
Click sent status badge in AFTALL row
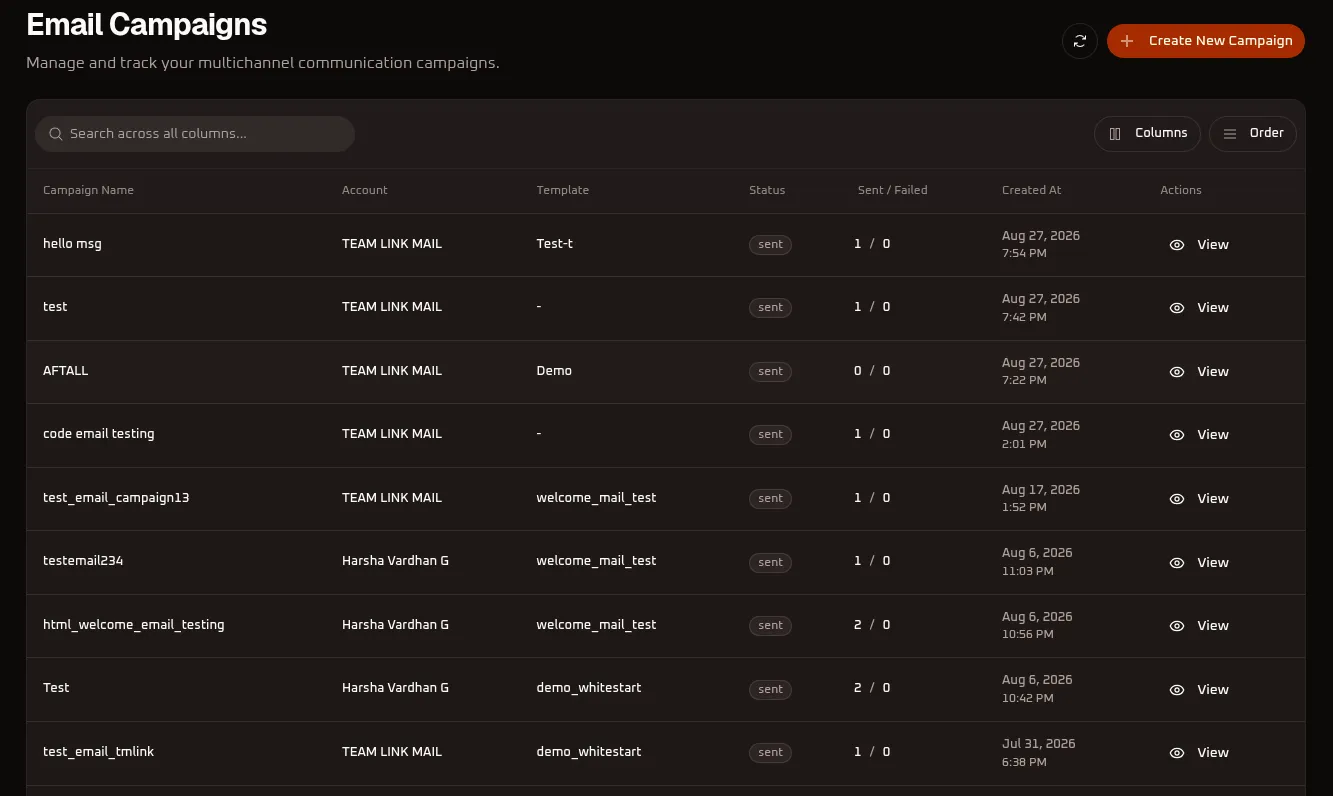pyautogui.click(x=770, y=371)
